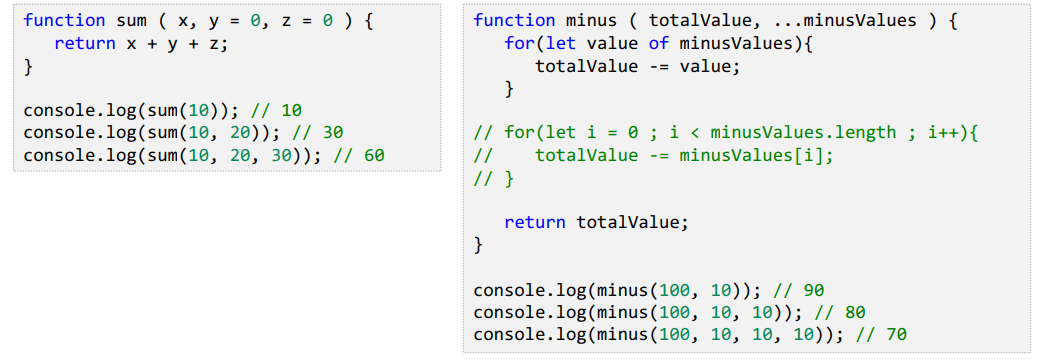Click the line "function sum ( x, y = 0, z = 0 ) {"

pos(198,21)
